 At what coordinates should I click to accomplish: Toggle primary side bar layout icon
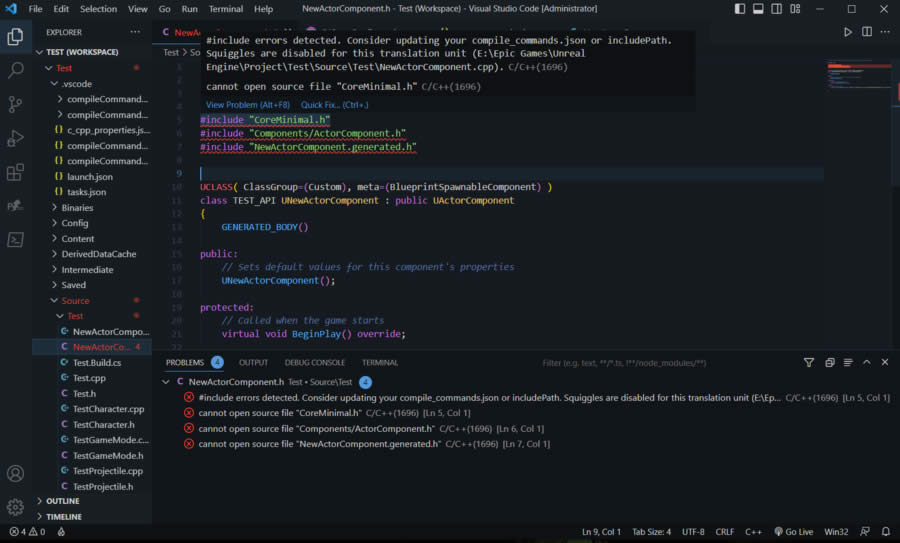tap(740, 9)
